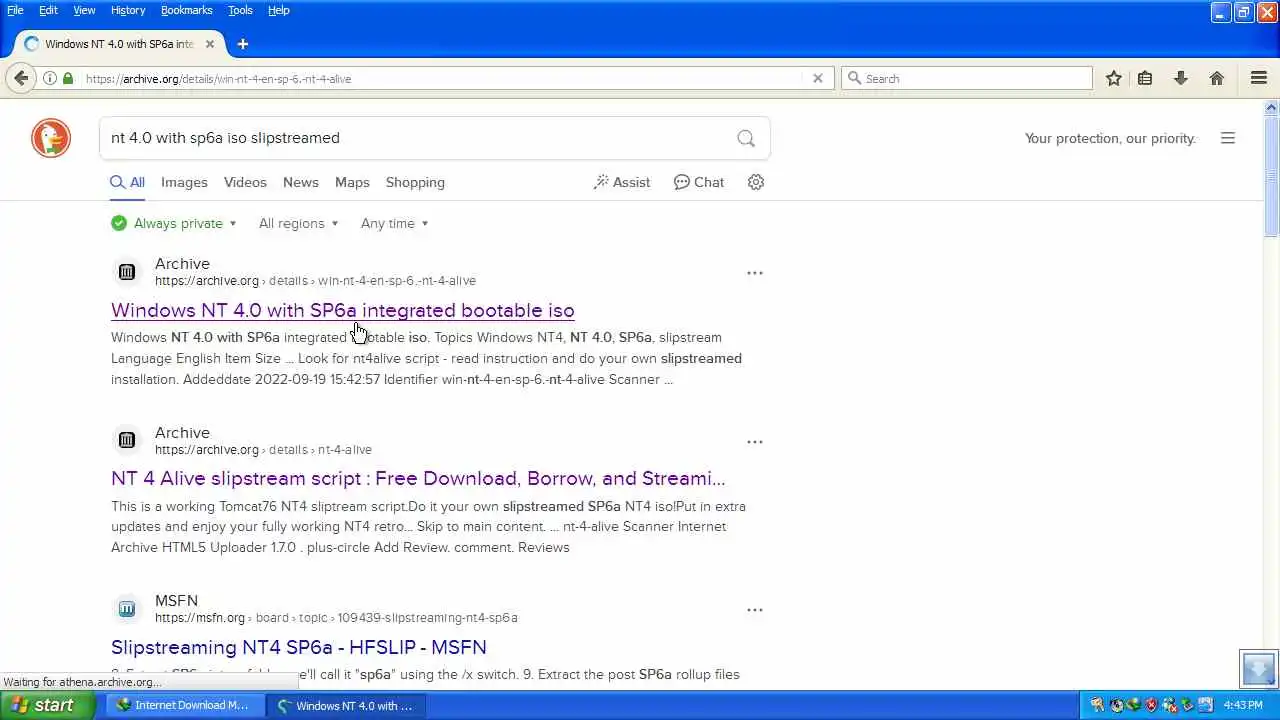This screenshot has height=720, width=1280.
Task: Open downloads arrow in toolbar
Action: (x=1181, y=78)
